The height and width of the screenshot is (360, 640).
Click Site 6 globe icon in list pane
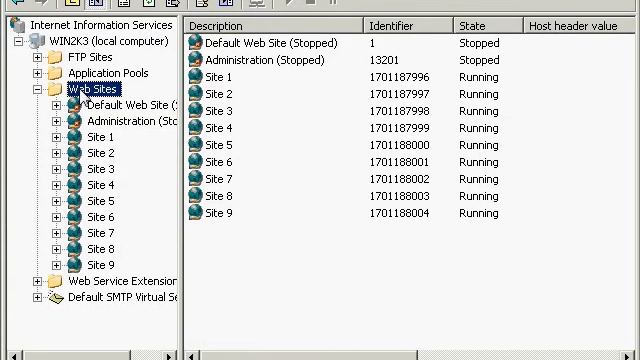coord(196,162)
